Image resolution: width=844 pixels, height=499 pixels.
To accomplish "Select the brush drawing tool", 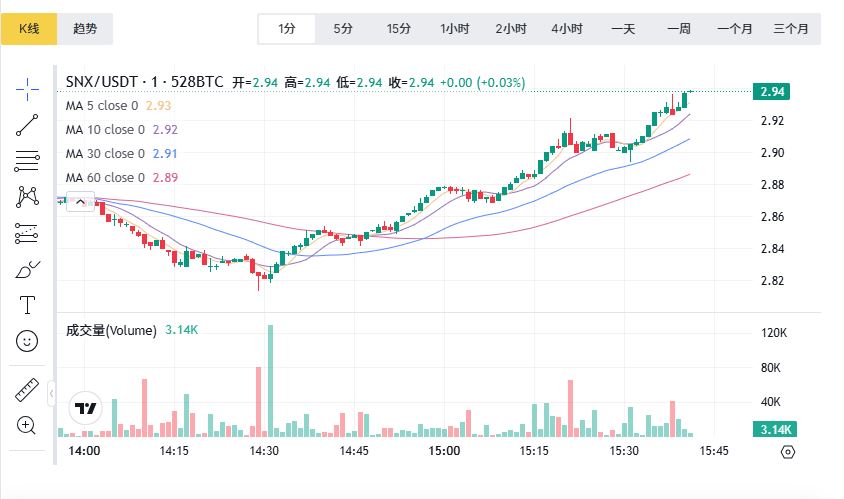I will tap(27, 269).
